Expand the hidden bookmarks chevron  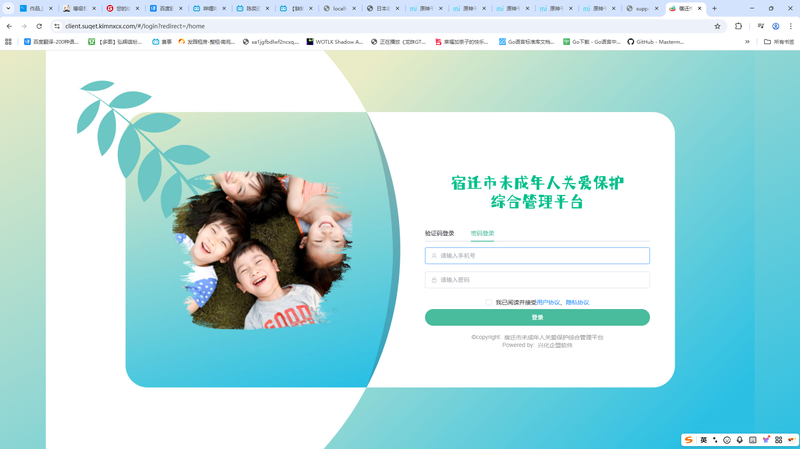[747, 42]
